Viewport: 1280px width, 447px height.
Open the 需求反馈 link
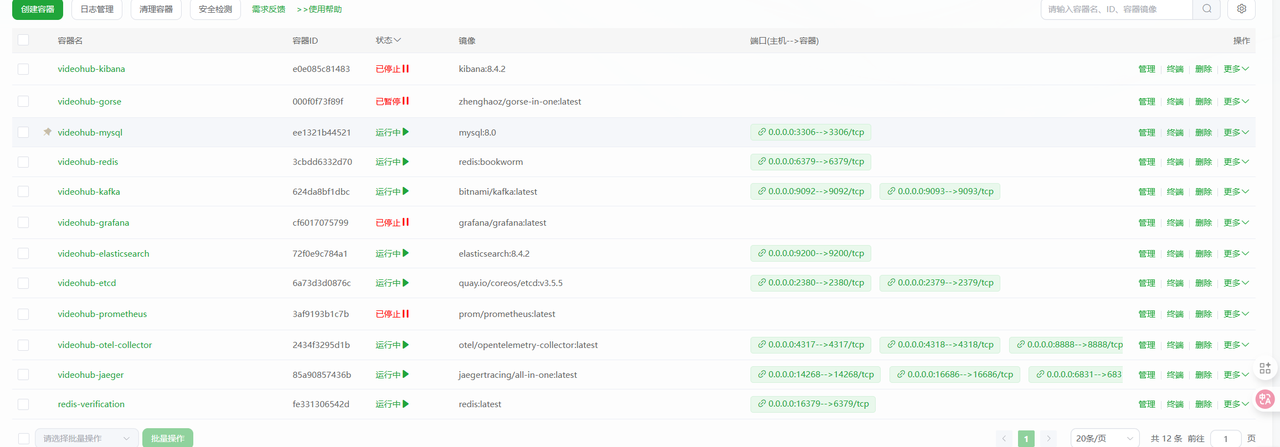pyautogui.click(x=268, y=9)
